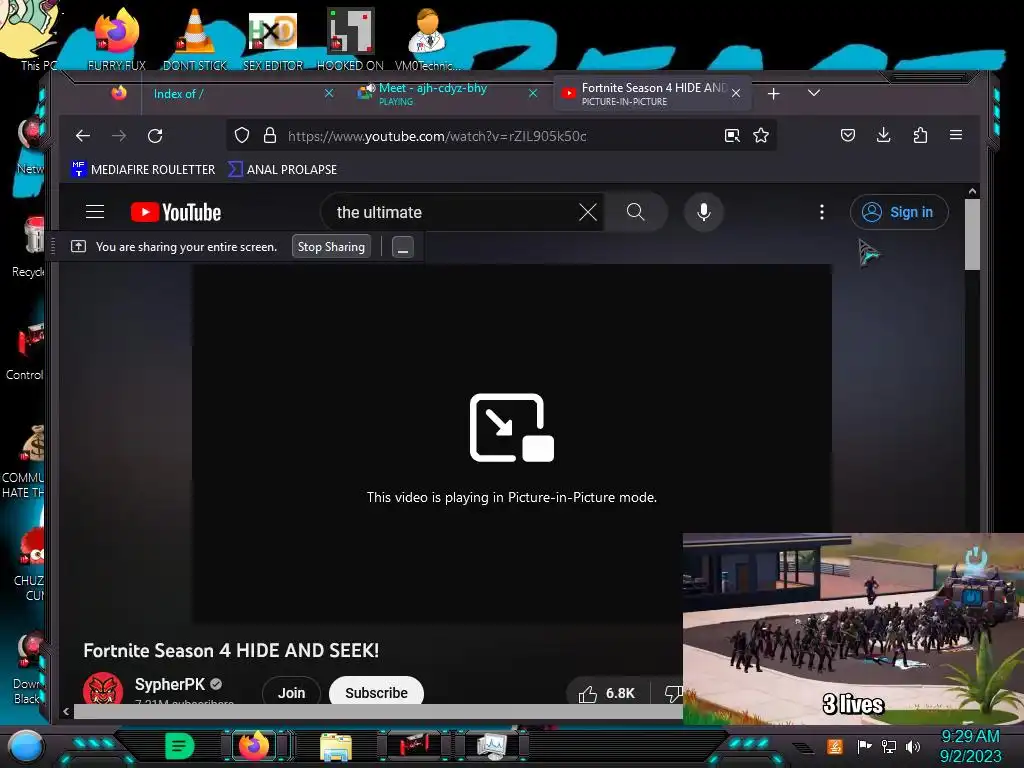Expand the list all tabs chevron
Viewport: 1024px width, 768px height.
click(814, 93)
